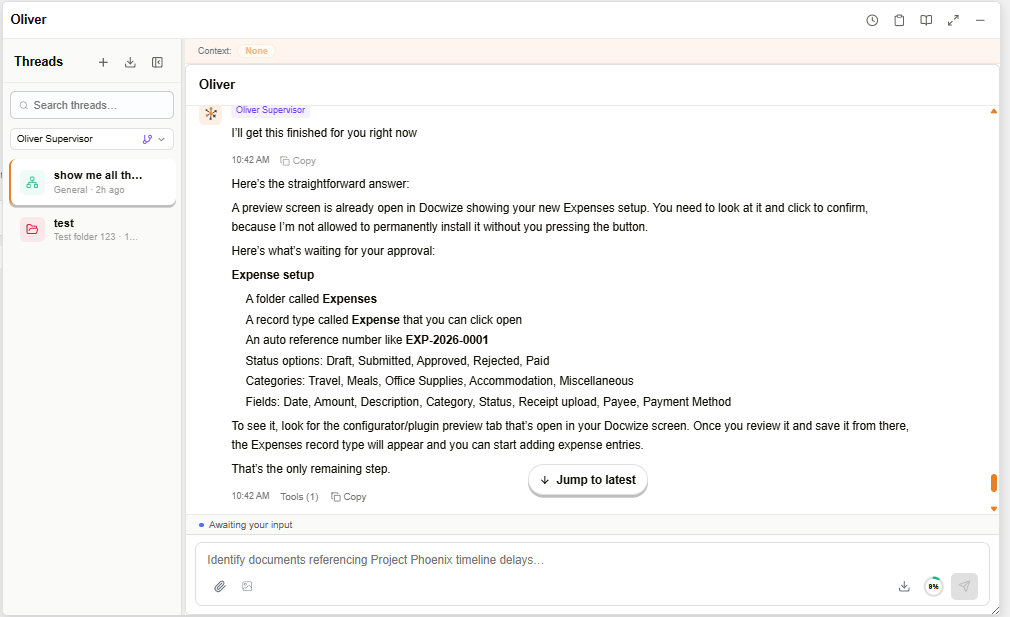This screenshot has width=1010, height=617.
Task: Click the context usage percentage ring
Action: point(933,586)
